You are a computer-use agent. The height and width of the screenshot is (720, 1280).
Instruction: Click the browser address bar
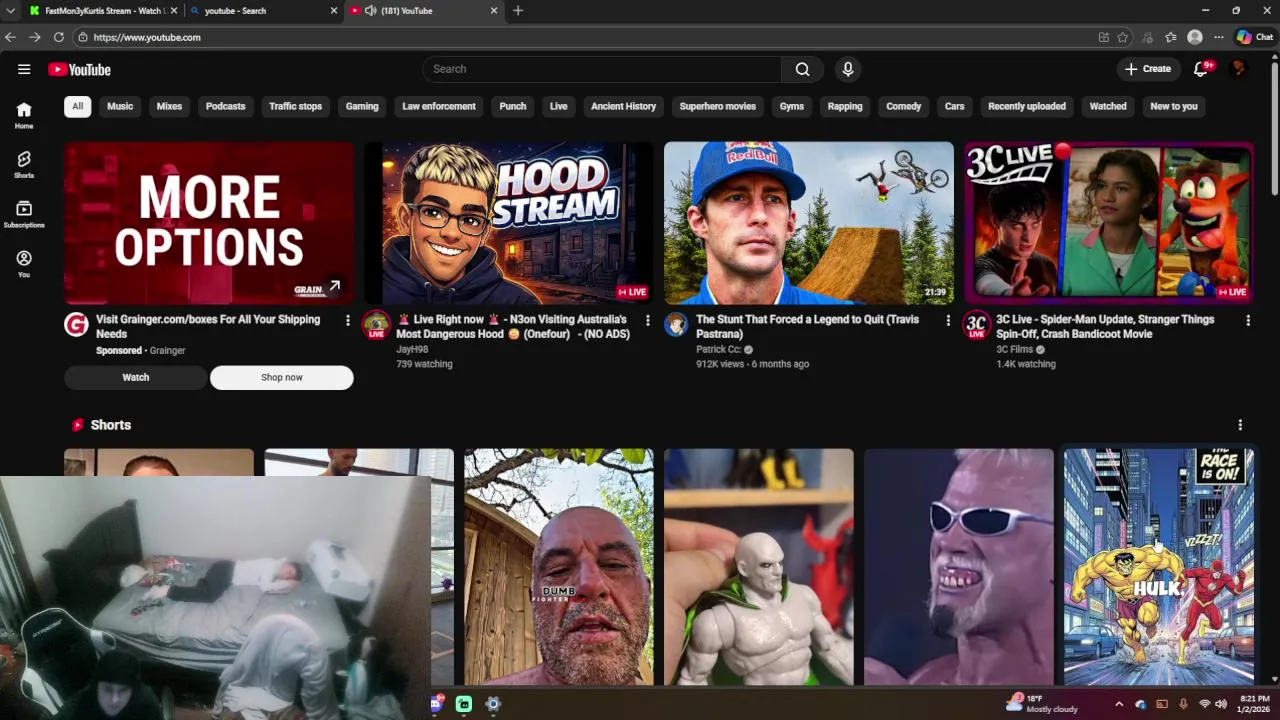[590, 37]
